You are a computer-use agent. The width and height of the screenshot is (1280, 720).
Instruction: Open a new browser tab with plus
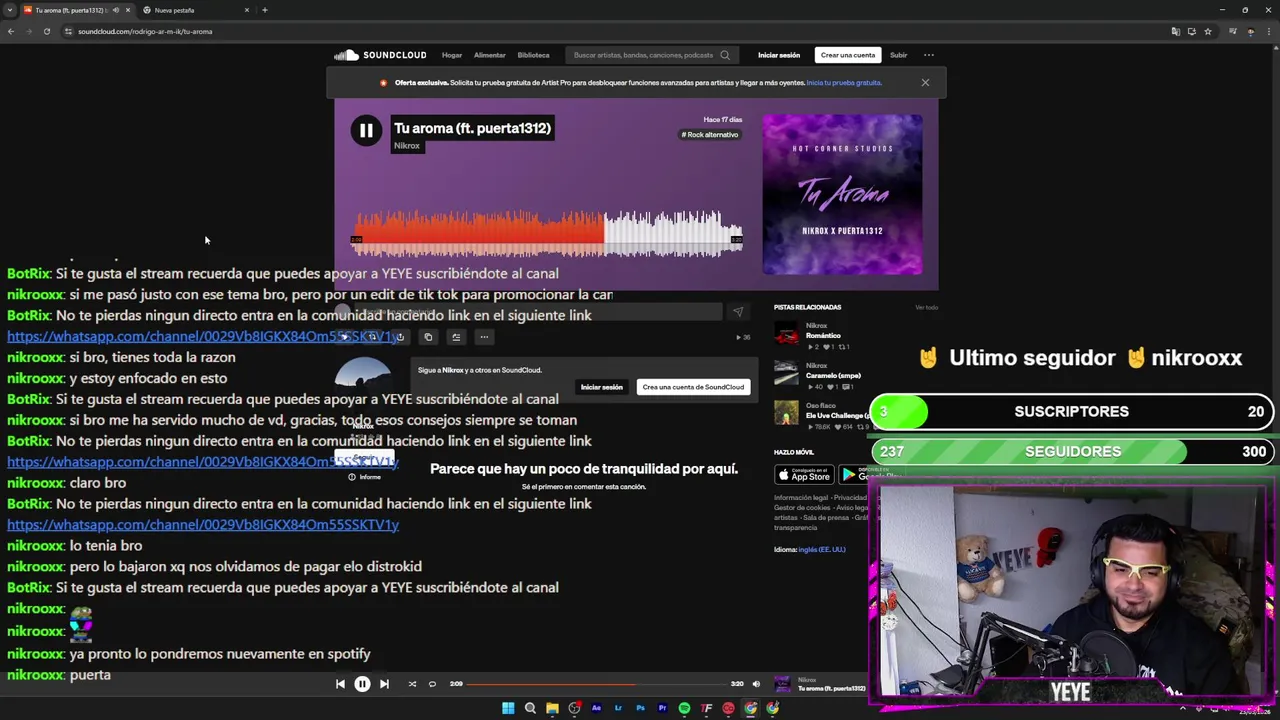(x=264, y=10)
